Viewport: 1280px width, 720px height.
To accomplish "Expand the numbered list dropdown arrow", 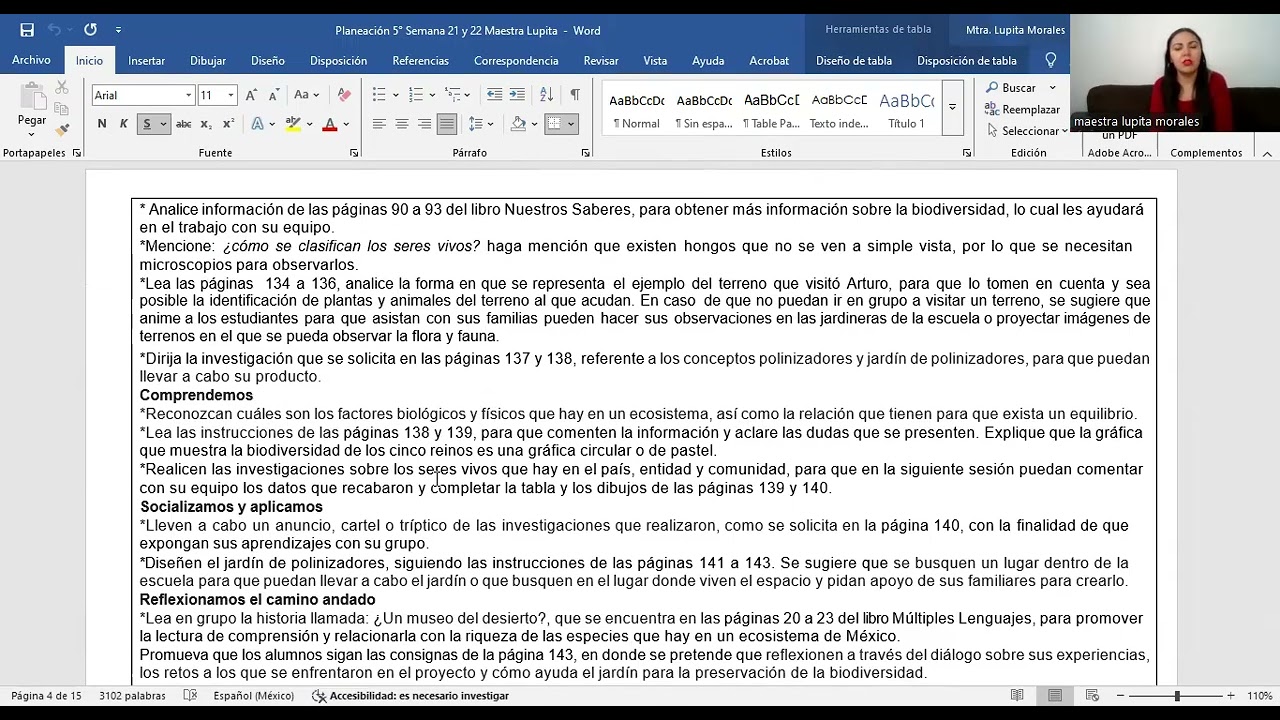I will pos(432,95).
